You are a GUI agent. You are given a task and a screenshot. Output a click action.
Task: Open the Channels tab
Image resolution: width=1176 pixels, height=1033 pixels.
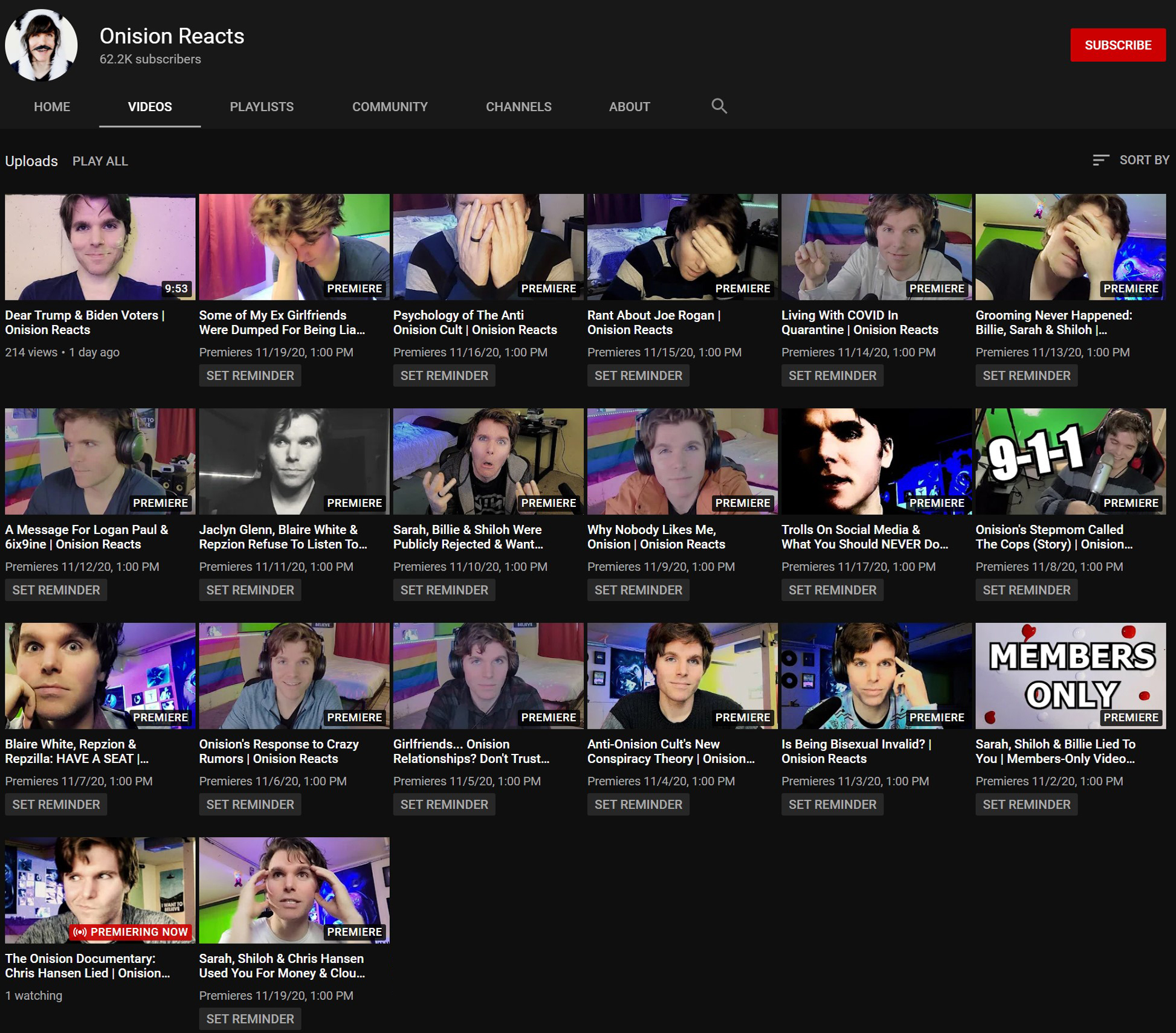pyautogui.click(x=519, y=107)
